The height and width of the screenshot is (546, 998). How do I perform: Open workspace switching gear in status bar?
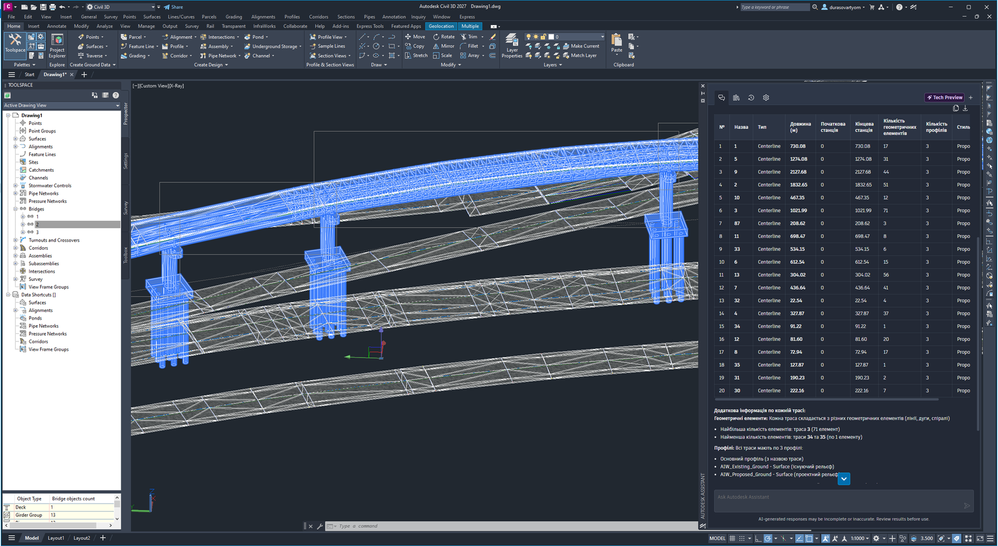coord(876,538)
